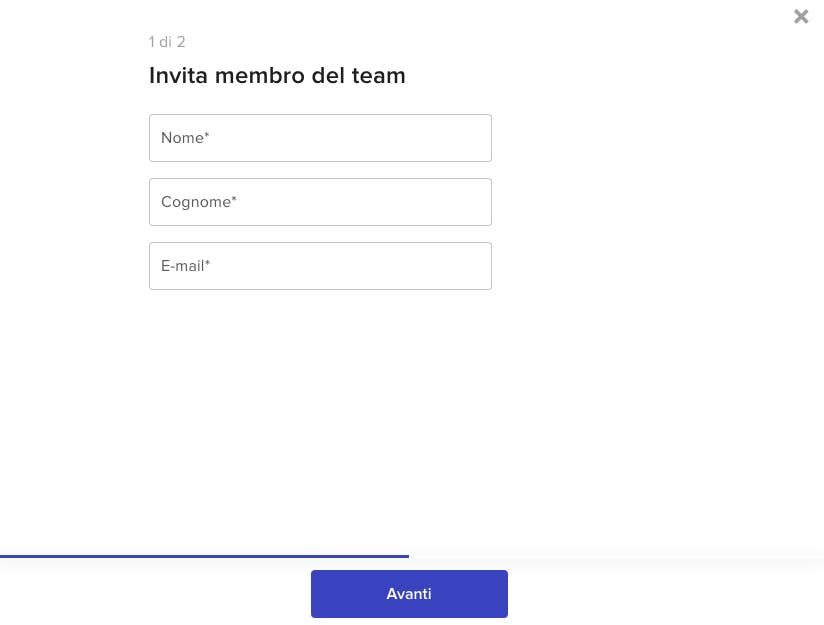Screen dimensions: 824x625
Task: Click the blue filled progress bar segment
Action: [204, 556]
